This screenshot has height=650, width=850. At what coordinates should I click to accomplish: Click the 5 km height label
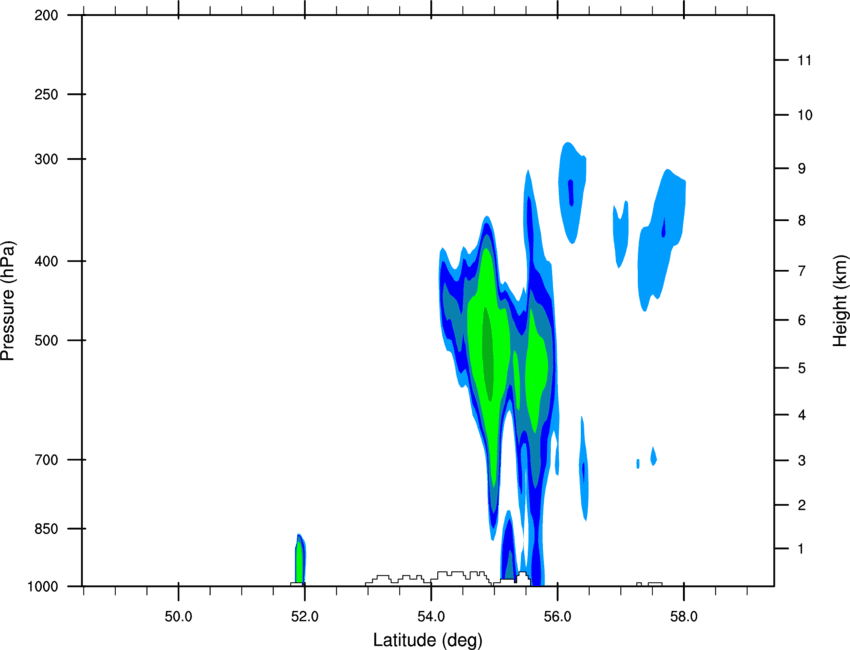802,369
